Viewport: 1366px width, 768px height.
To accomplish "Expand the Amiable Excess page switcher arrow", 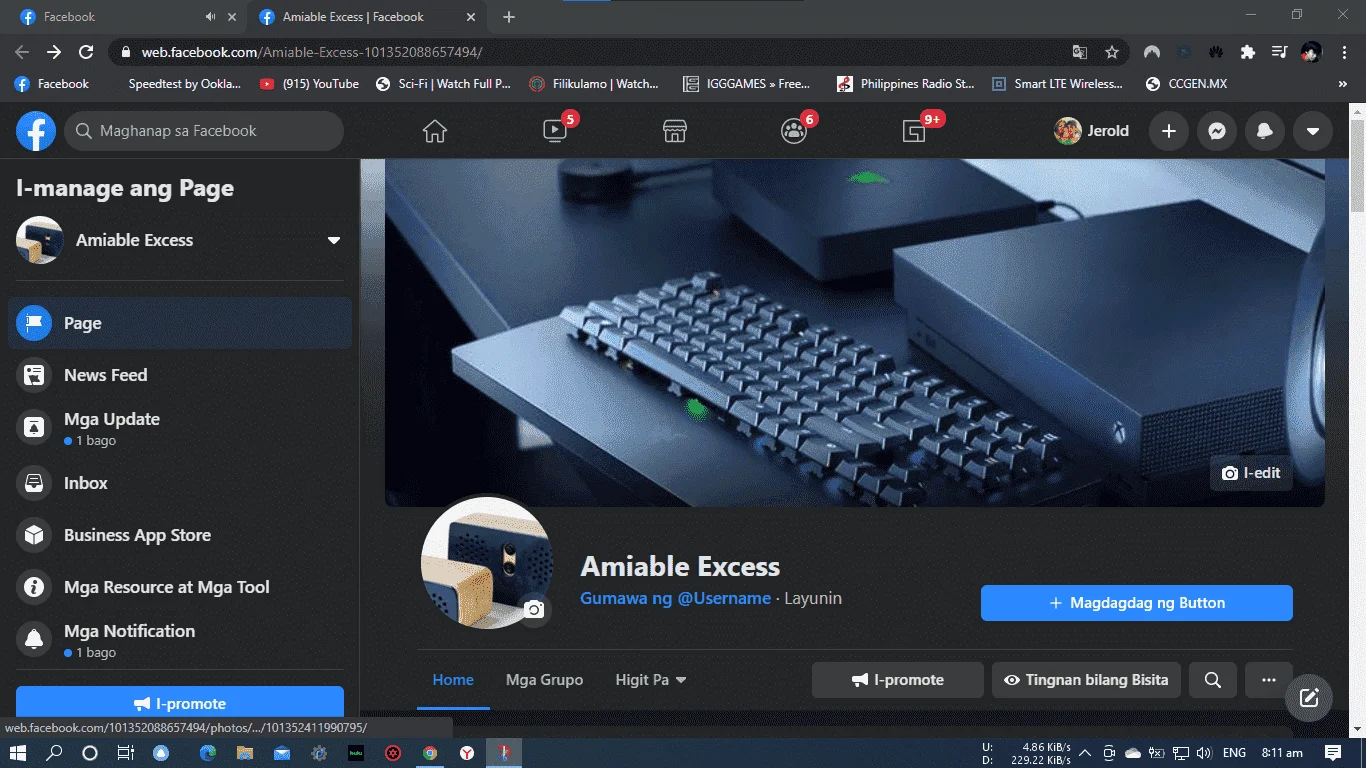I will tap(334, 240).
